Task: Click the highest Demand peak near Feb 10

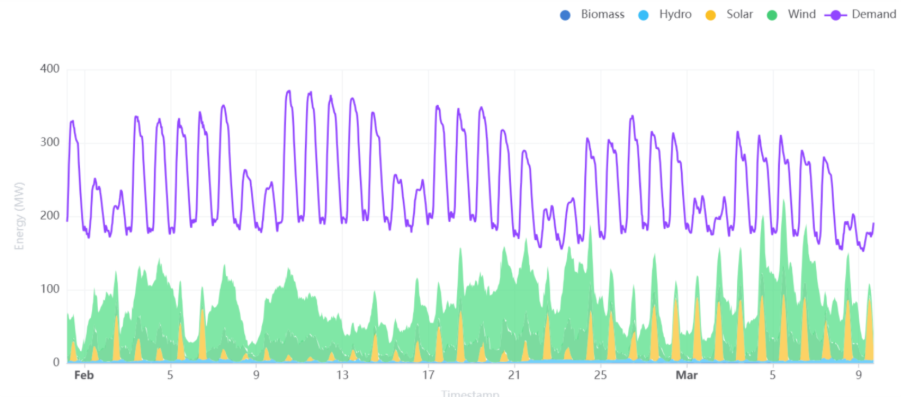Action: 288,91
